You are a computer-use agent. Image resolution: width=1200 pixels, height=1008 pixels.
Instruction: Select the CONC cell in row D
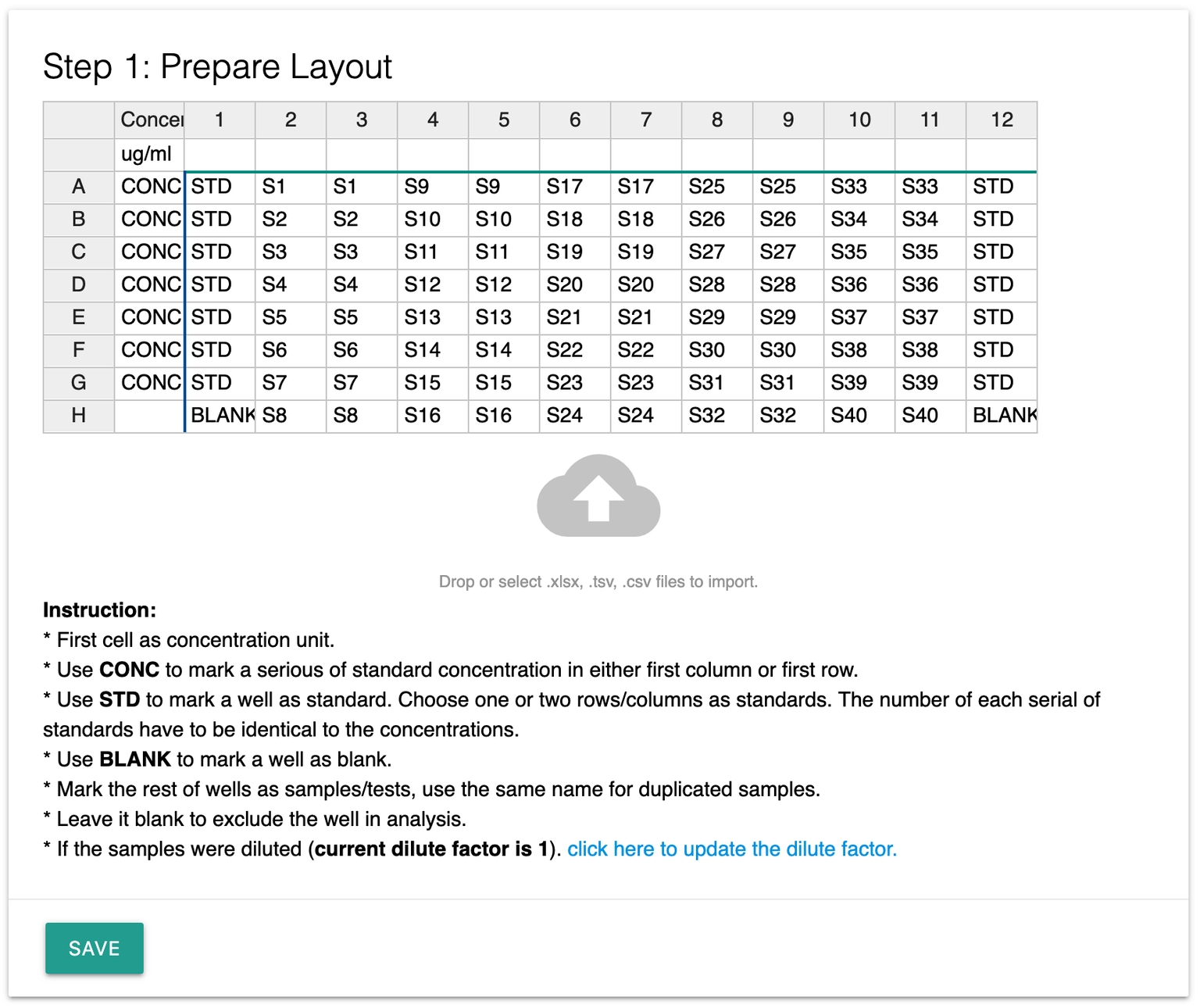click(x=149, y=284)
